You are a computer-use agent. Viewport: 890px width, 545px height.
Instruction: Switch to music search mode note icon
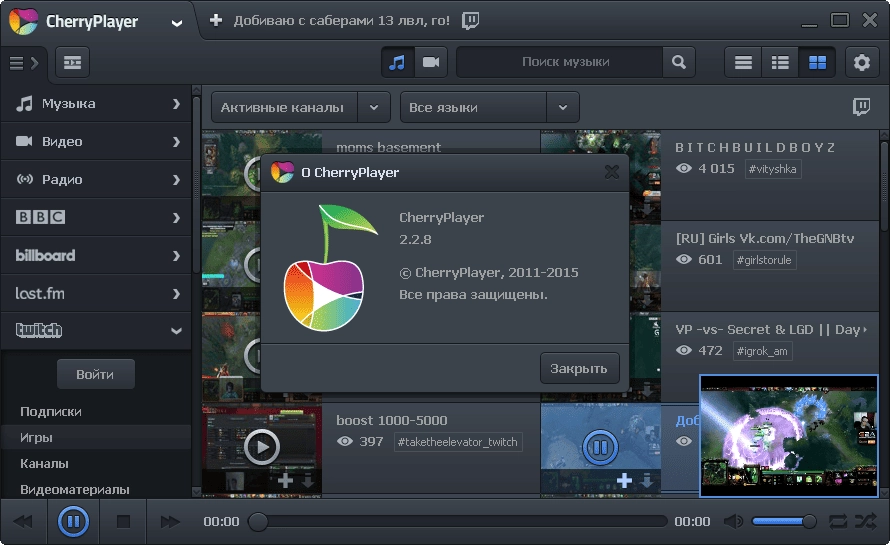397,62
